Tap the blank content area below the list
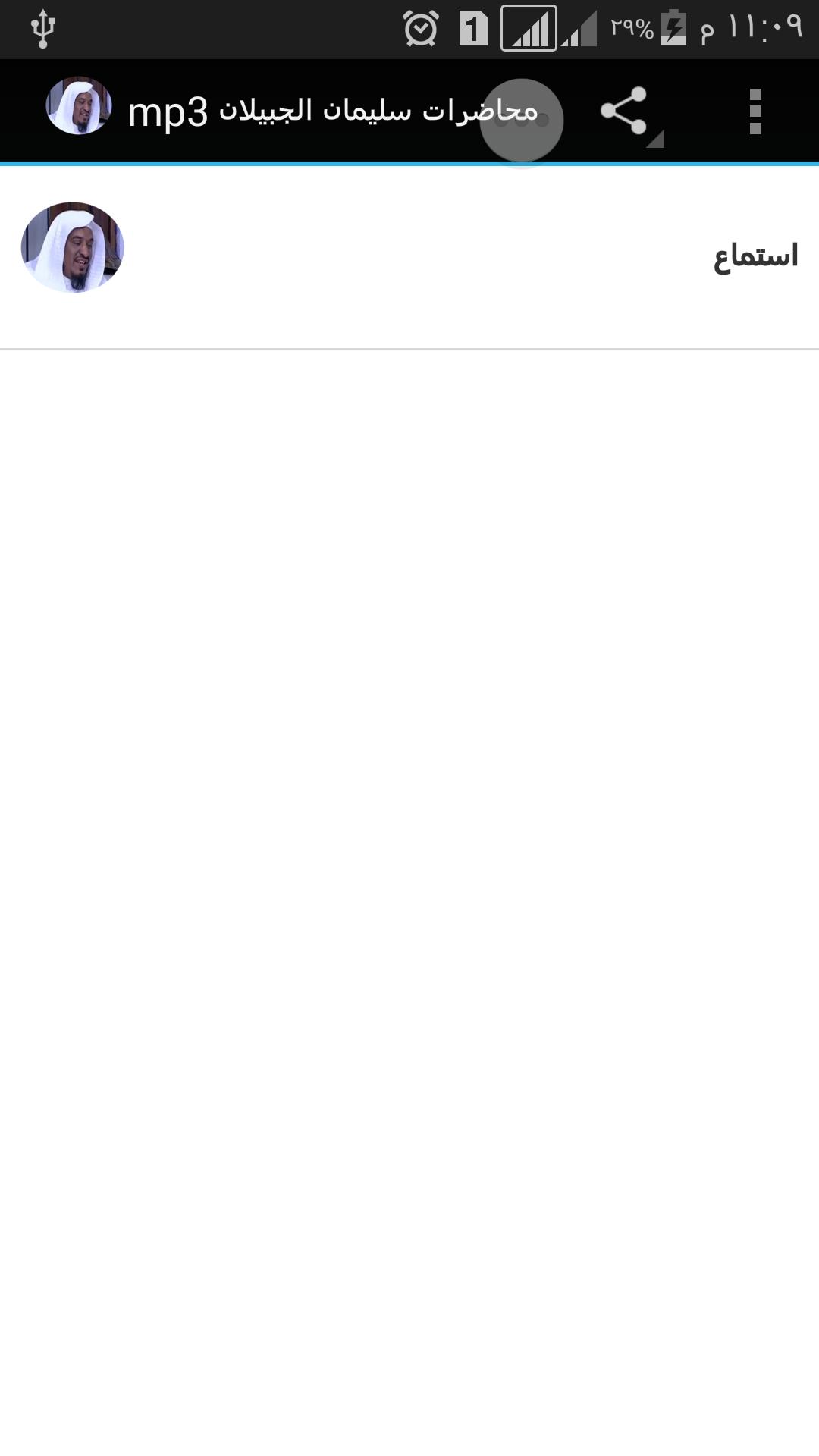Screen dimensions: 819x1456 click(409, 902)
